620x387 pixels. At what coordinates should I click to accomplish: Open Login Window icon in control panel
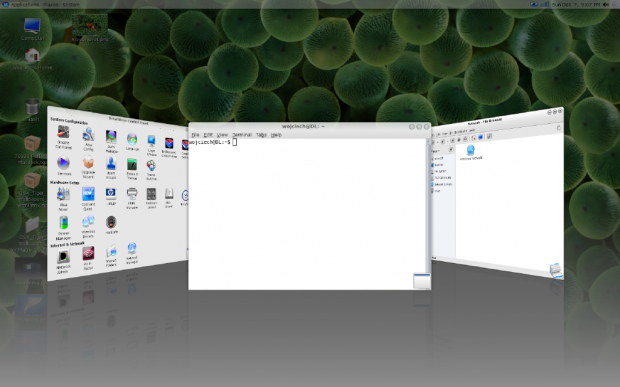click(151, 145)
